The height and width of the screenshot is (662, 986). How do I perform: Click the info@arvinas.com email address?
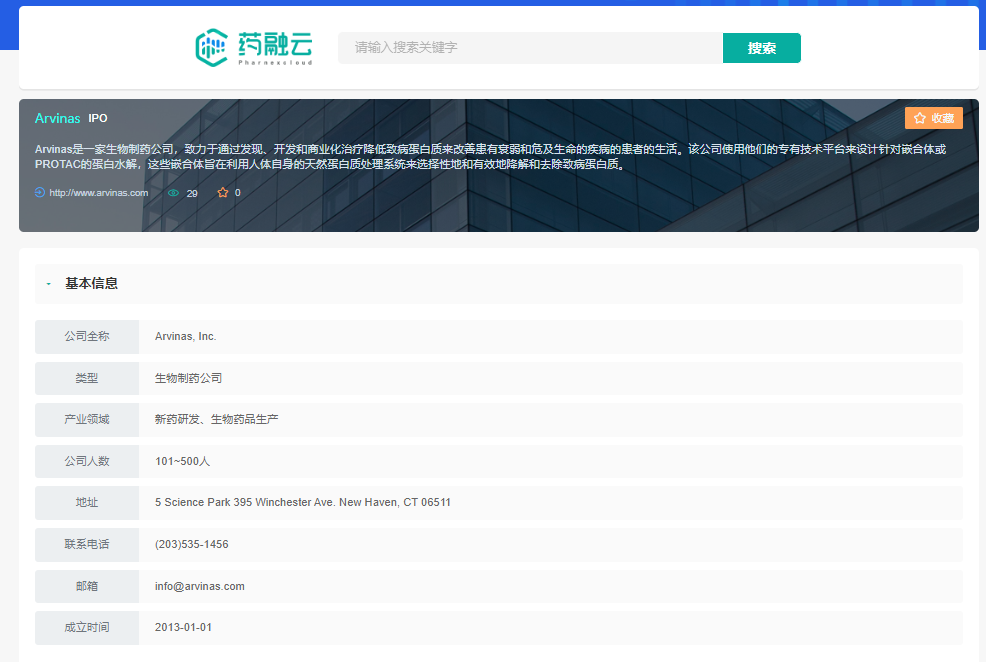[200, 586]
